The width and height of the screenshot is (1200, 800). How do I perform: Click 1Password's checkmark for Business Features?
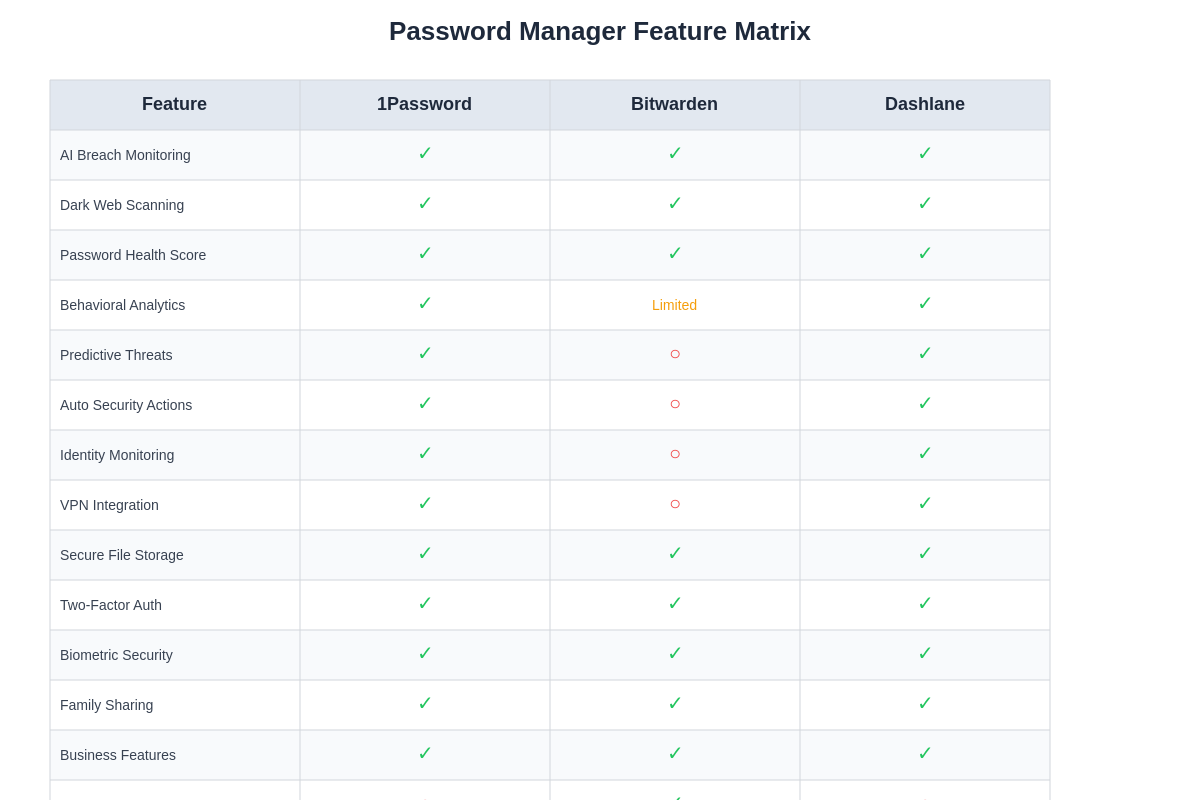point(425,754)
